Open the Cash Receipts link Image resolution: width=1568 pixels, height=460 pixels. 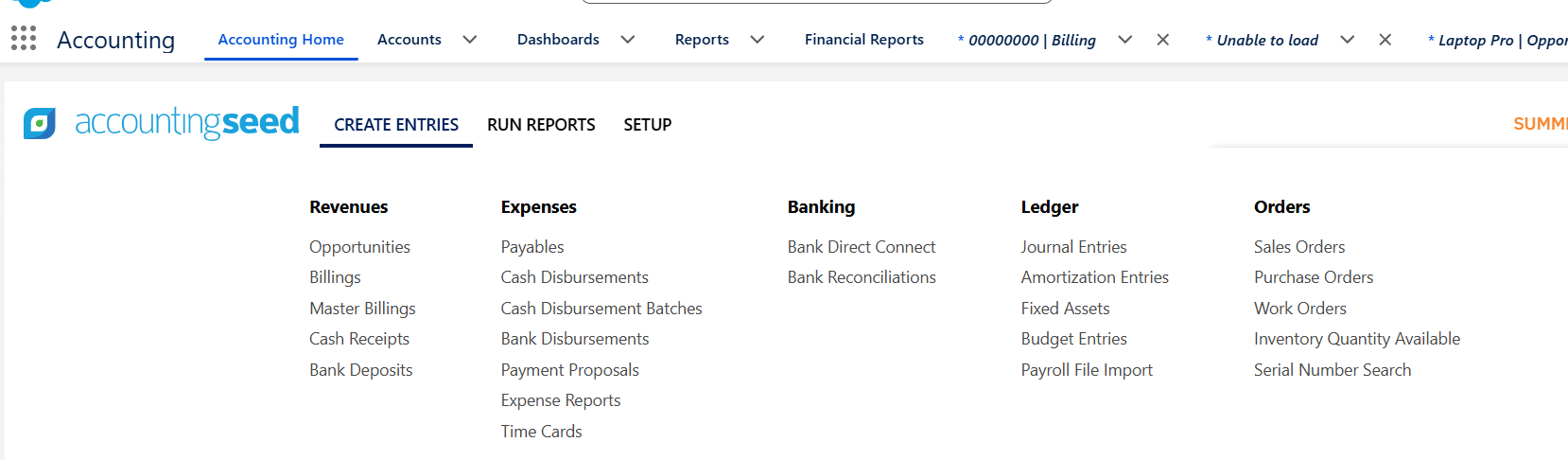(x=359, y=339)
